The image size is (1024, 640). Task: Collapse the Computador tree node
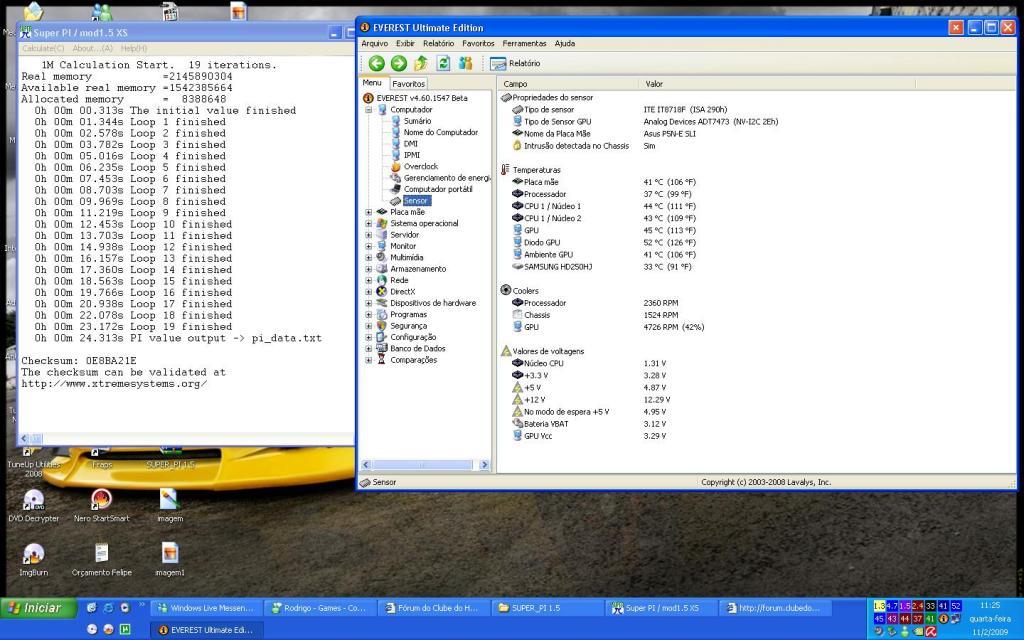368,110
